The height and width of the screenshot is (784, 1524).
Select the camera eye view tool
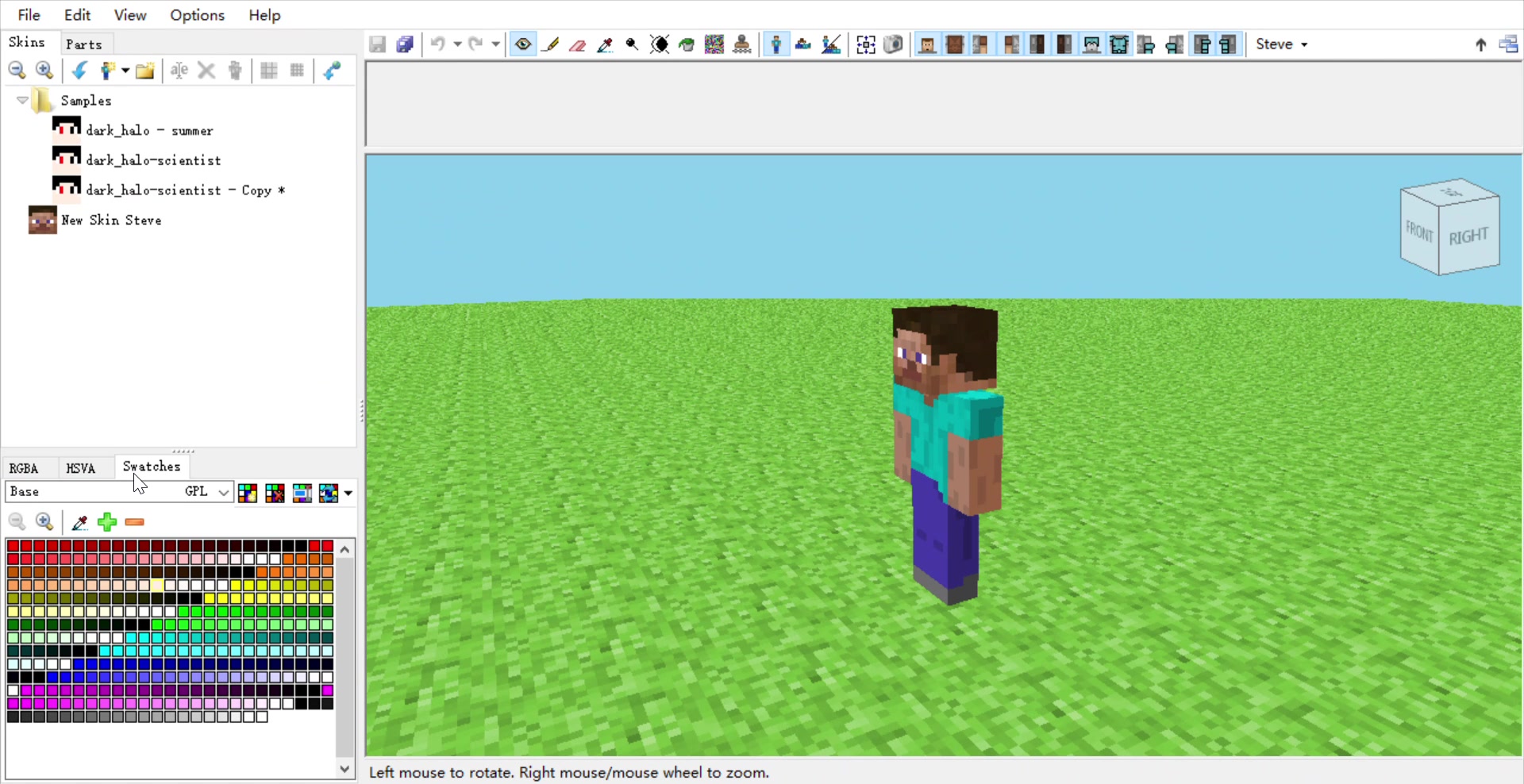tap(523, 44)
